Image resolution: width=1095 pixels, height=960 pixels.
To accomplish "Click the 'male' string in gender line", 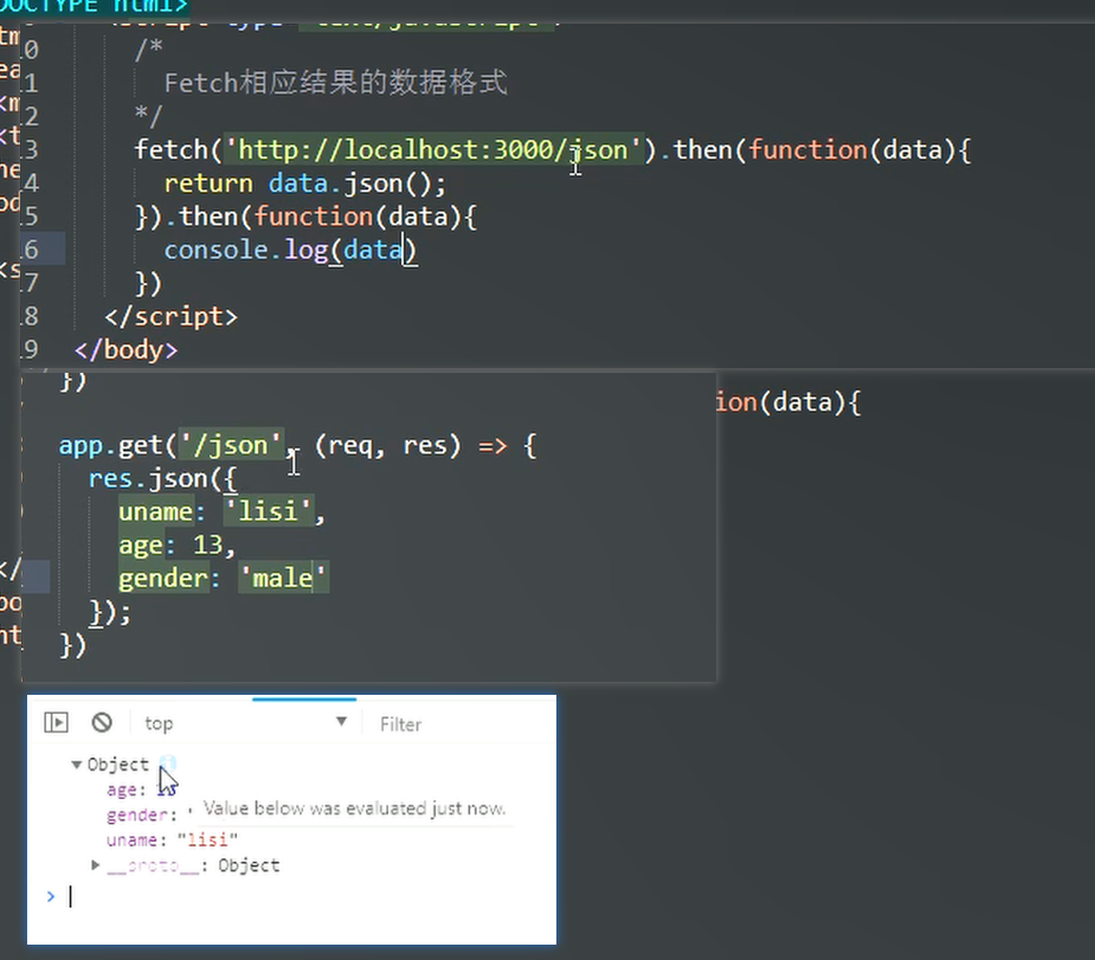I will coord(283,578).
